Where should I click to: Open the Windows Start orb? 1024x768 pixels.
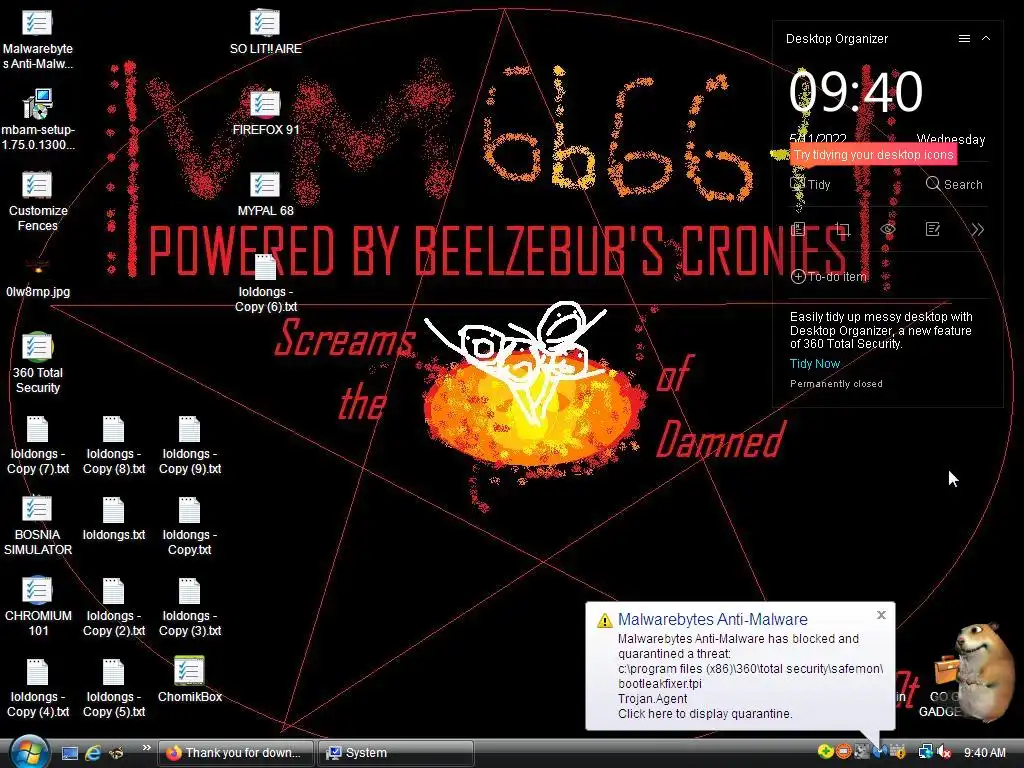click(x=29, y=752)
